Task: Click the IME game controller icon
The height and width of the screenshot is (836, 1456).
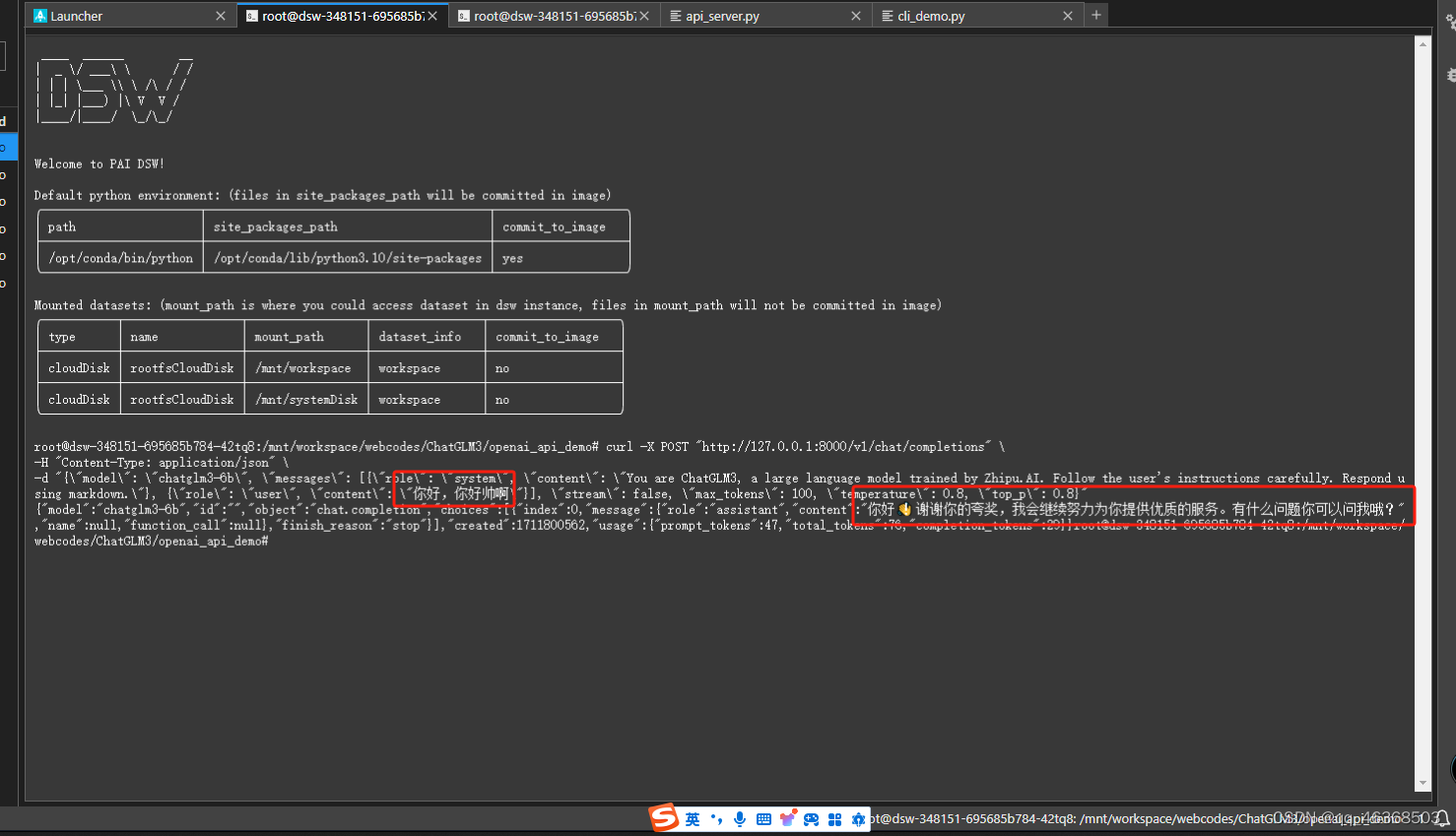Action: pos(811,819)
